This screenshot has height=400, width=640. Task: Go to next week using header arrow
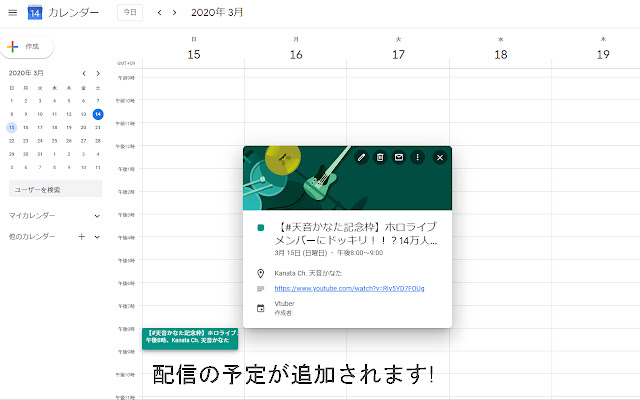pos(174,13)
